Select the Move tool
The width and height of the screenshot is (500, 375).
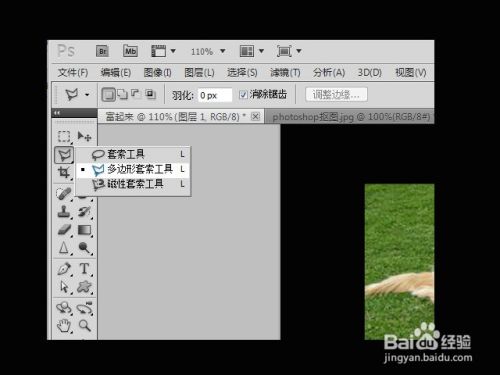point(84,136)
